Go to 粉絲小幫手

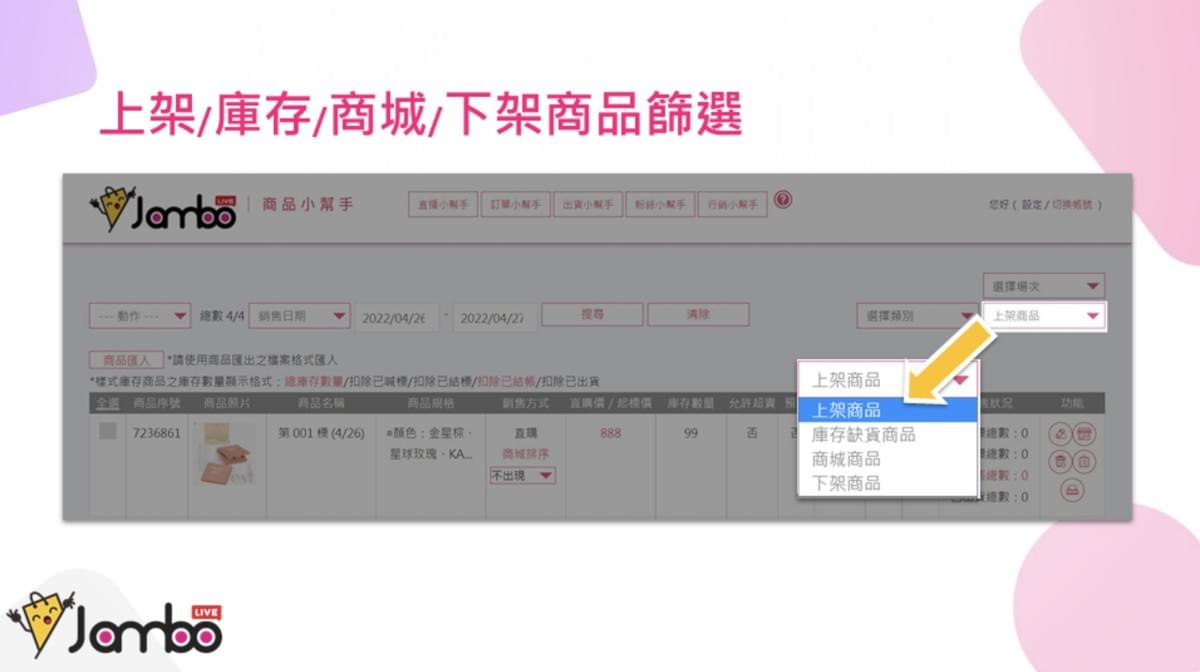point(660,204)
